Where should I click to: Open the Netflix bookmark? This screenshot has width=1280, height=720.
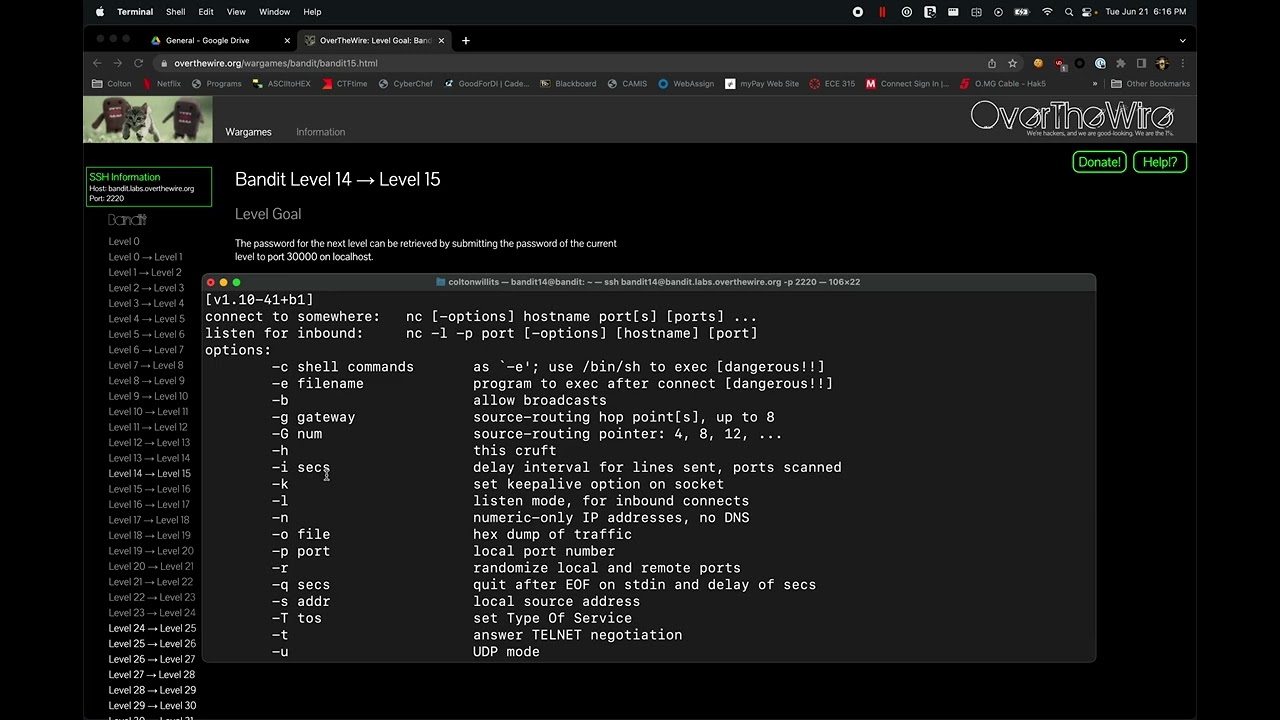[161, 84]
